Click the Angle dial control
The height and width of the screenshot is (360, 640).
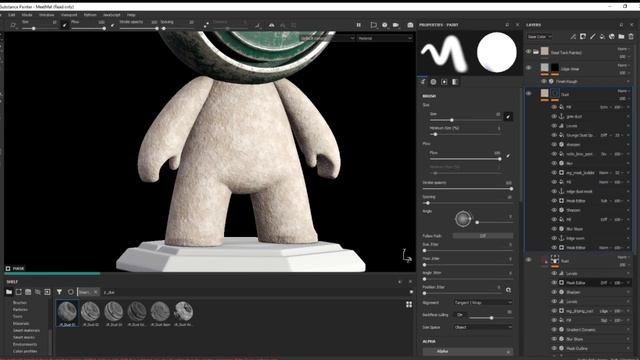click(x=463, y=219)
